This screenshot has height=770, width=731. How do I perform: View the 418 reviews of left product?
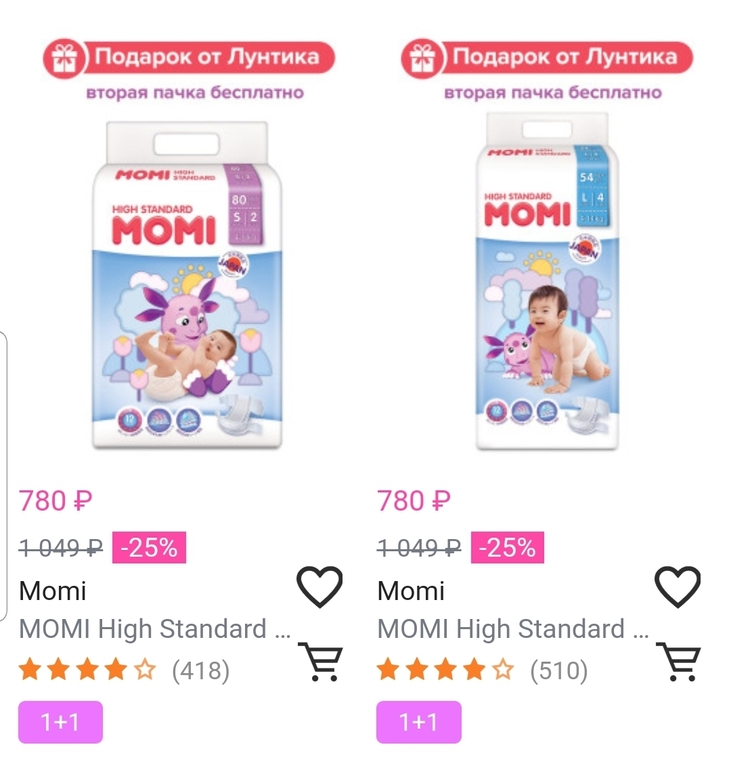[201, 670]
